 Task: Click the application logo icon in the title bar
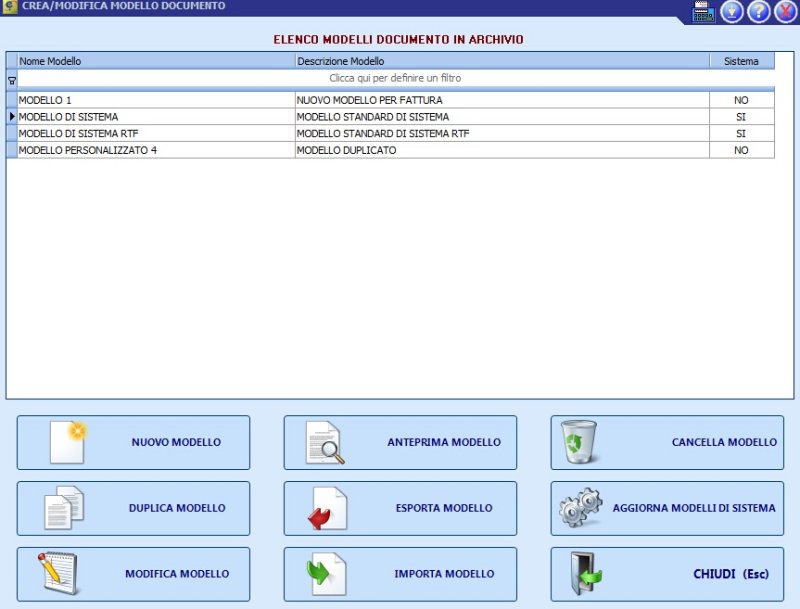(x=10, y=7)
